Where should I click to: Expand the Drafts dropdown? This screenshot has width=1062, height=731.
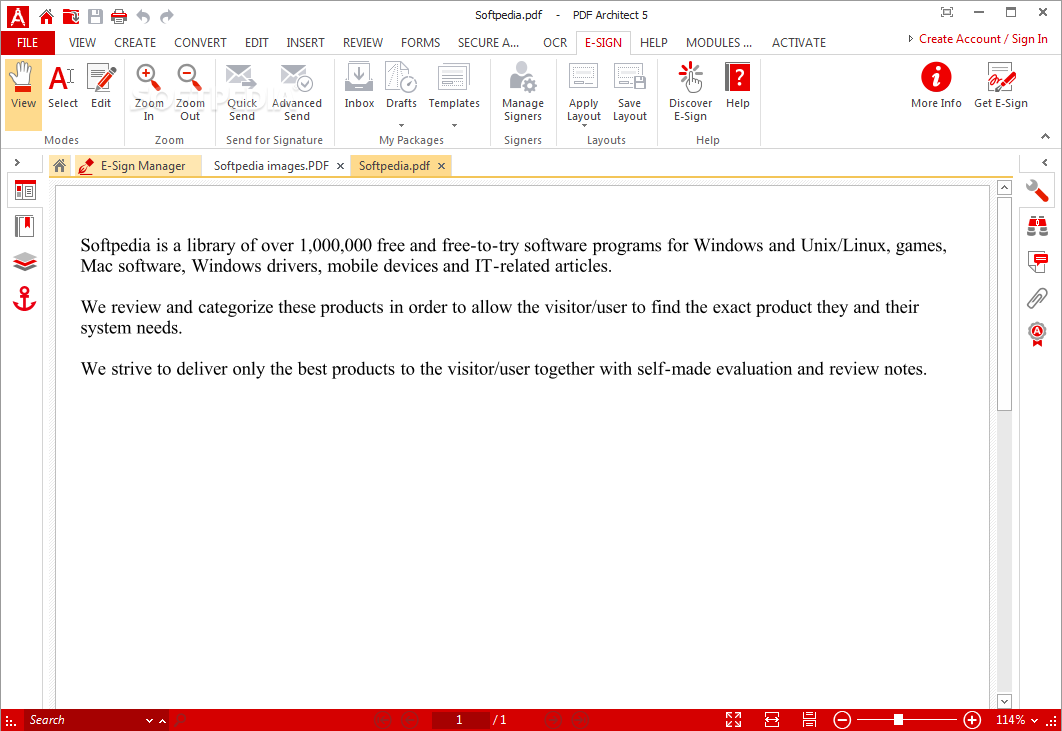(x=401, y=125)
